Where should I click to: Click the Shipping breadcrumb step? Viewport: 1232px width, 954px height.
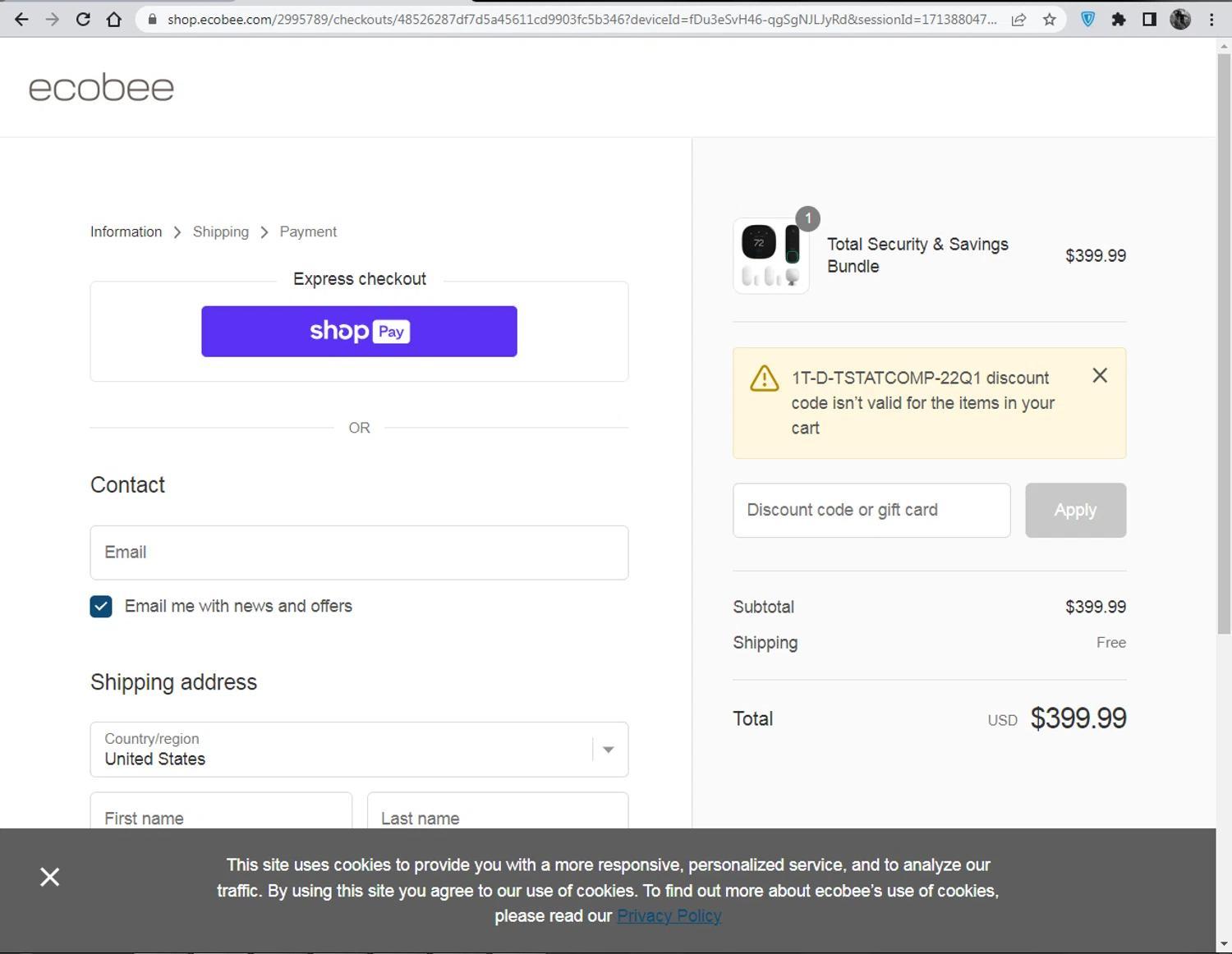(x=221, y=232)
